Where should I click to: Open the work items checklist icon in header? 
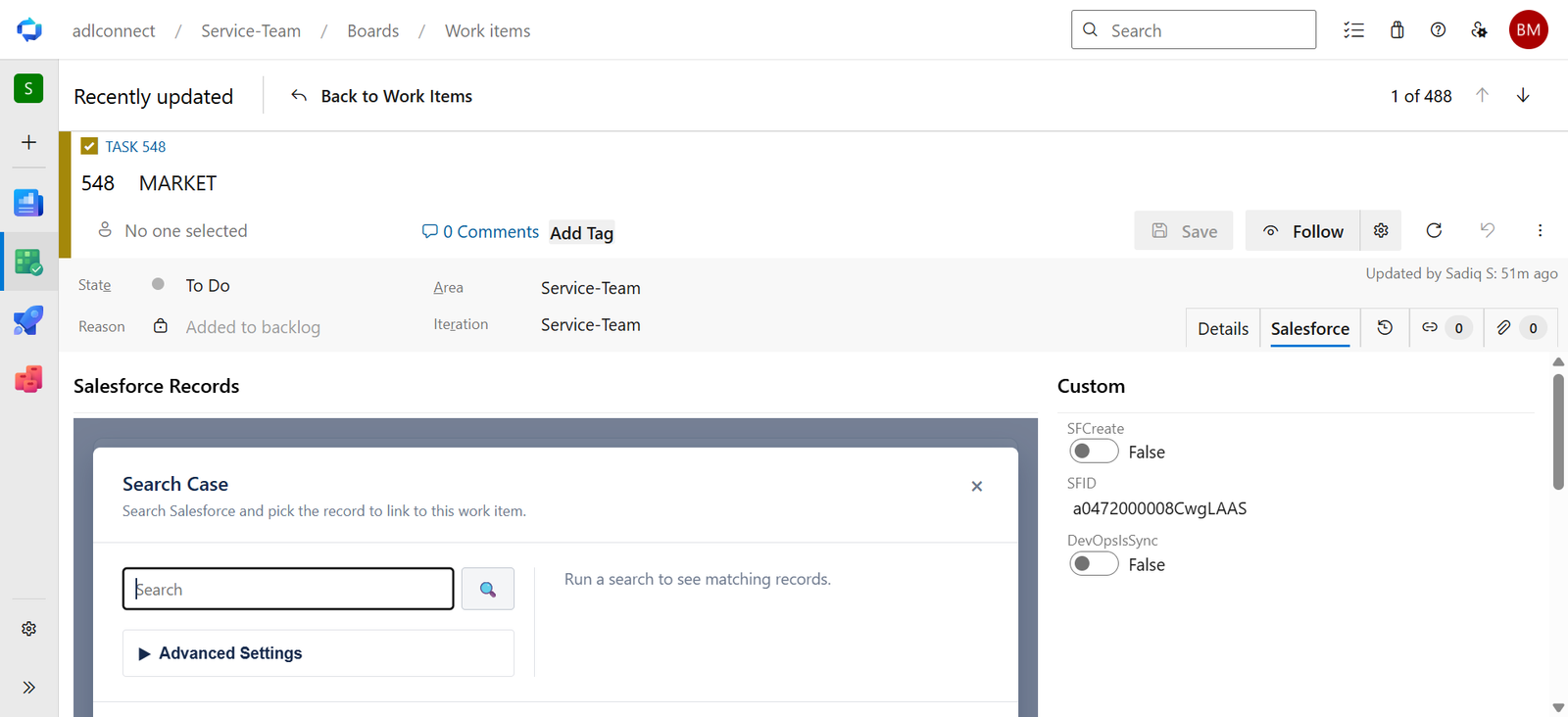1353,30
